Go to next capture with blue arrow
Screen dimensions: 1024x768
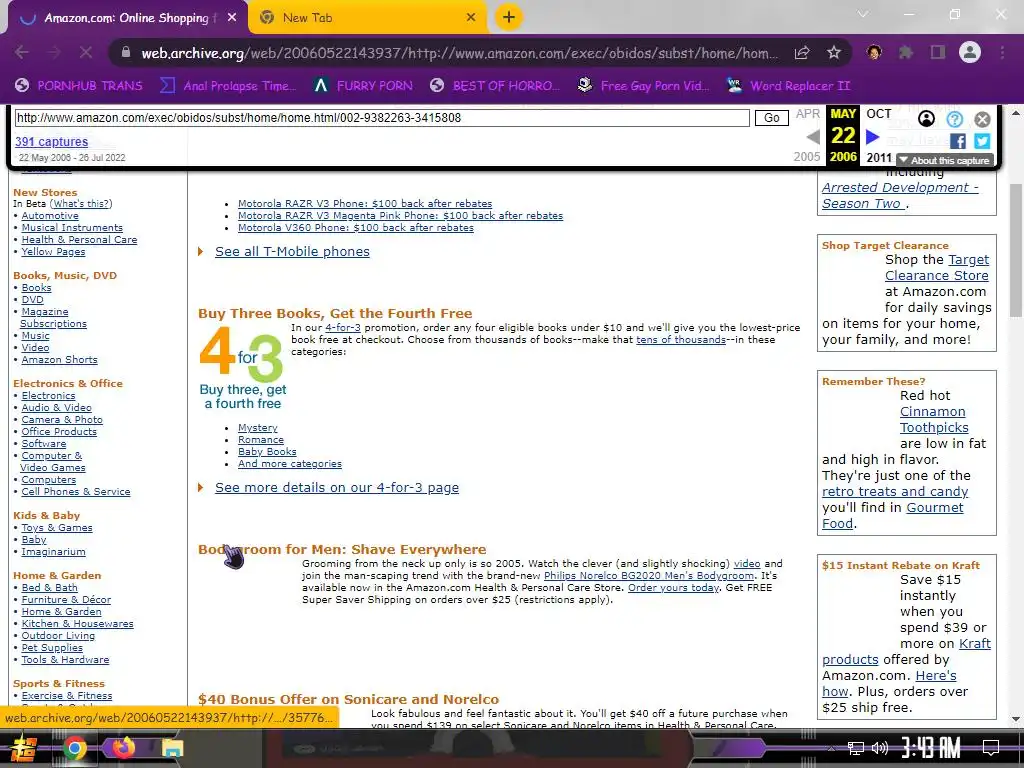[872, 137]
